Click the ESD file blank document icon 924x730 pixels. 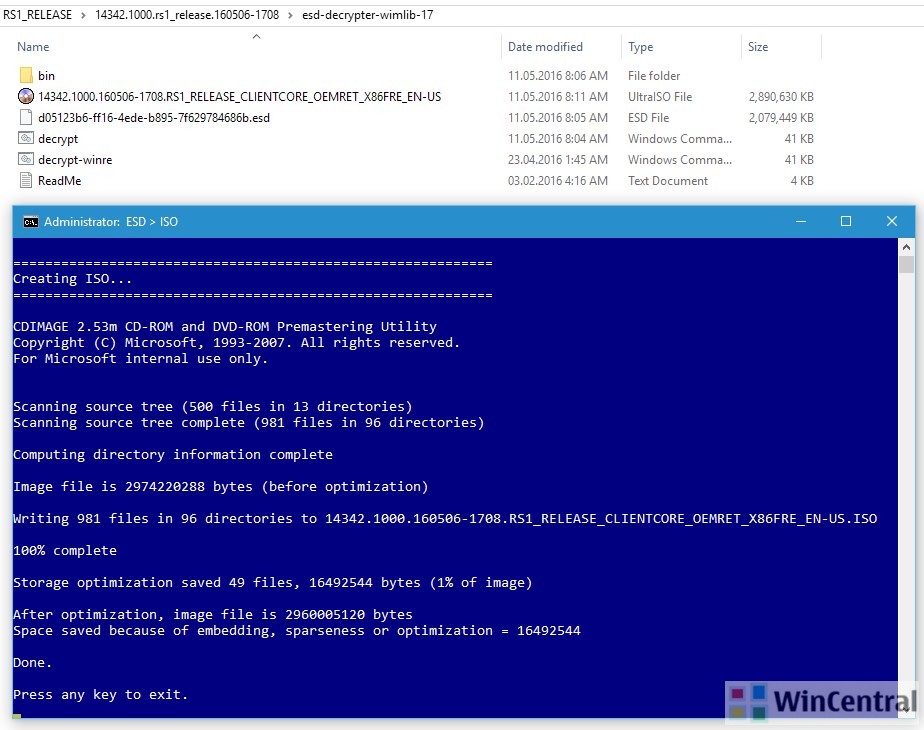click(26, 117)
